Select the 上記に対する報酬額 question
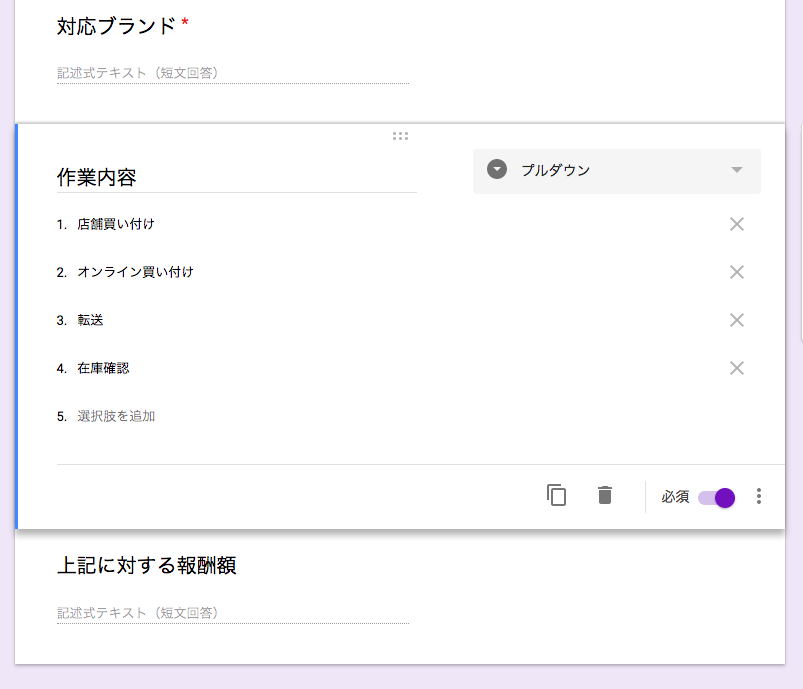 [146, 566]
